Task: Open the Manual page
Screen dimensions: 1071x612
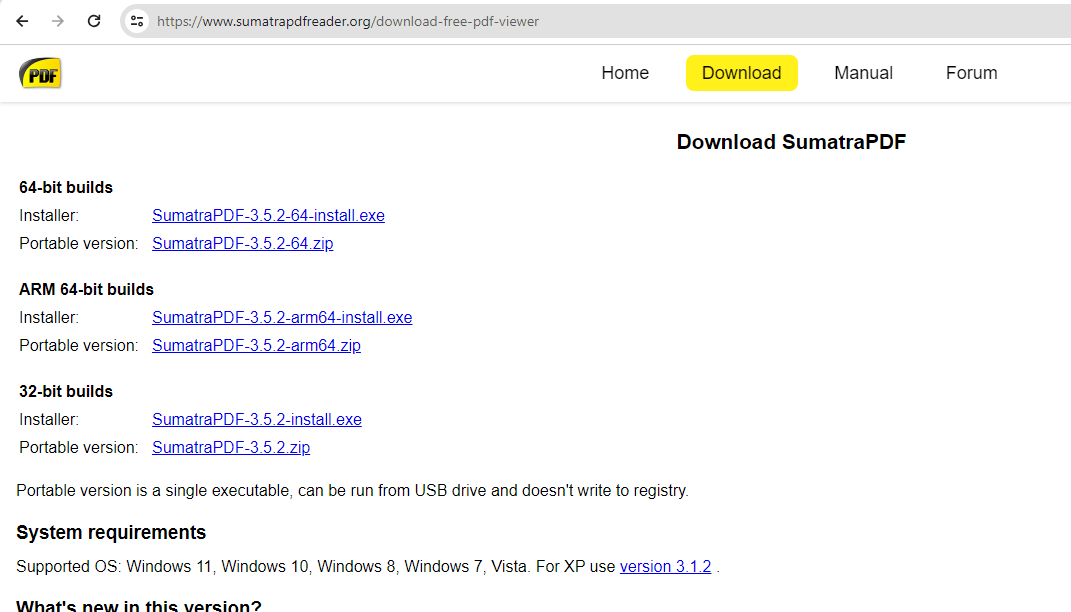Action: click(863, 73)
